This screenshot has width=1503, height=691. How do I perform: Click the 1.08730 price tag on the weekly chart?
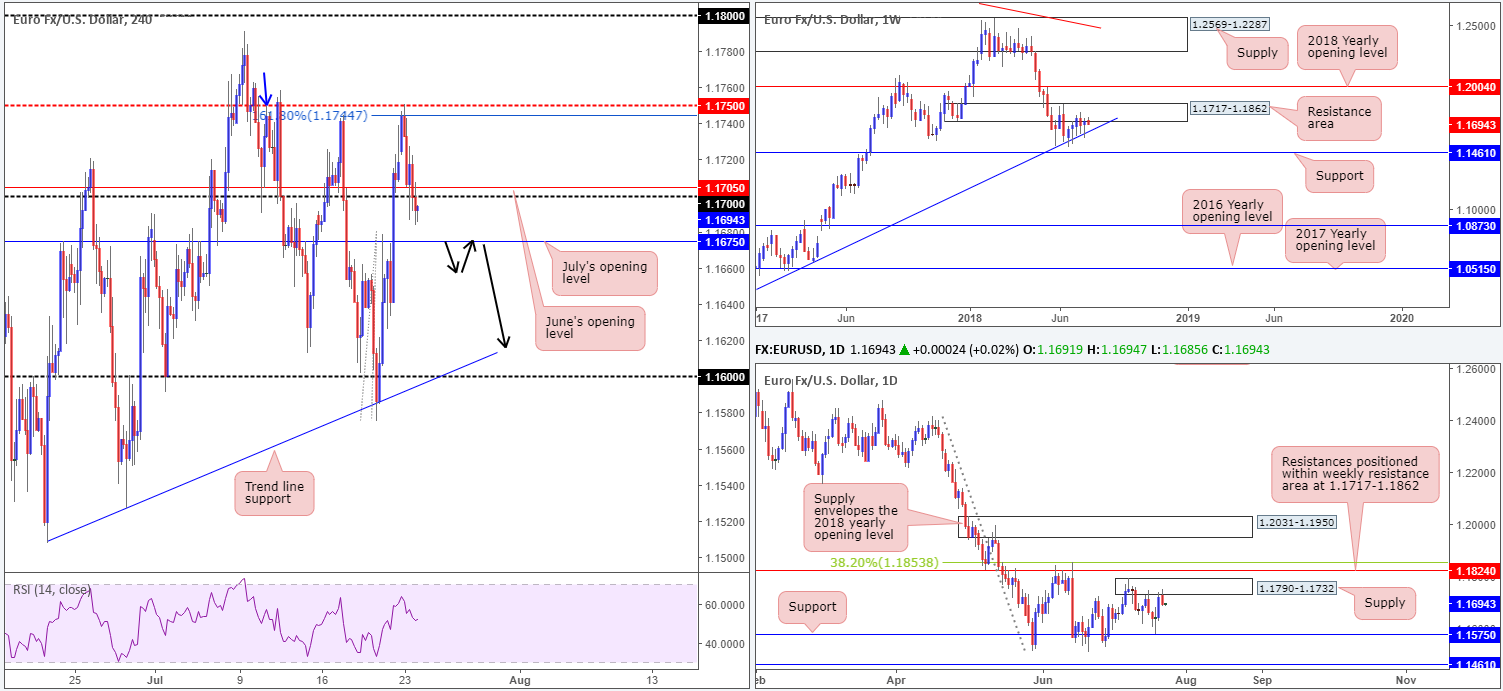point(1477,227)
